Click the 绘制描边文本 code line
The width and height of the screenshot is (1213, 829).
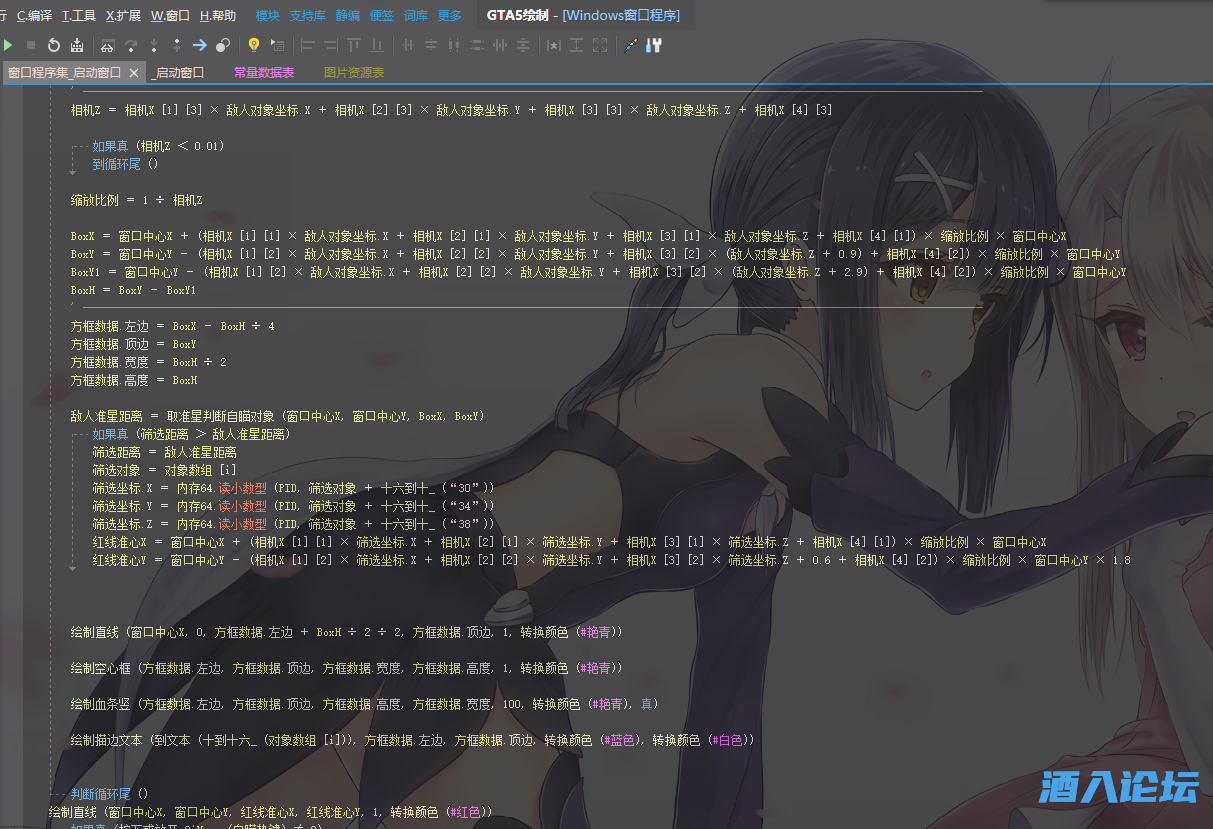click(411, 740)
